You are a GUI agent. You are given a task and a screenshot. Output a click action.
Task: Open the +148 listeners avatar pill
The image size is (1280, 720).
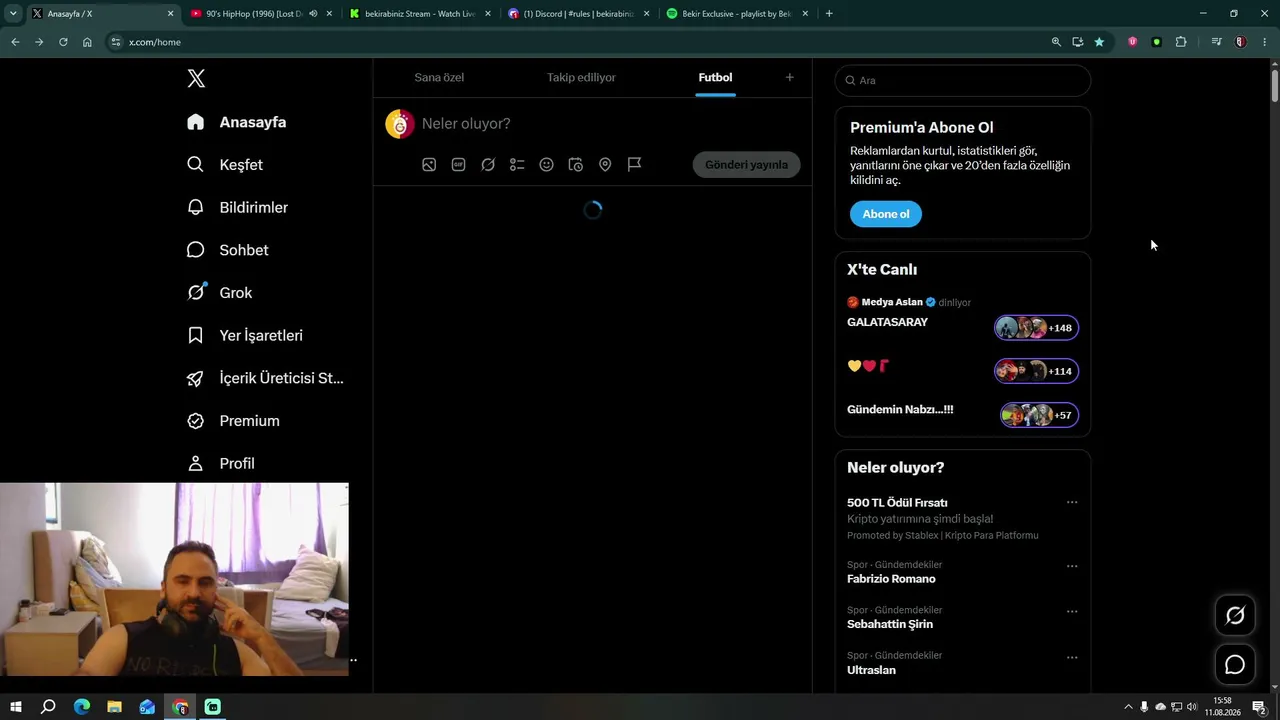click(1036, 328)
